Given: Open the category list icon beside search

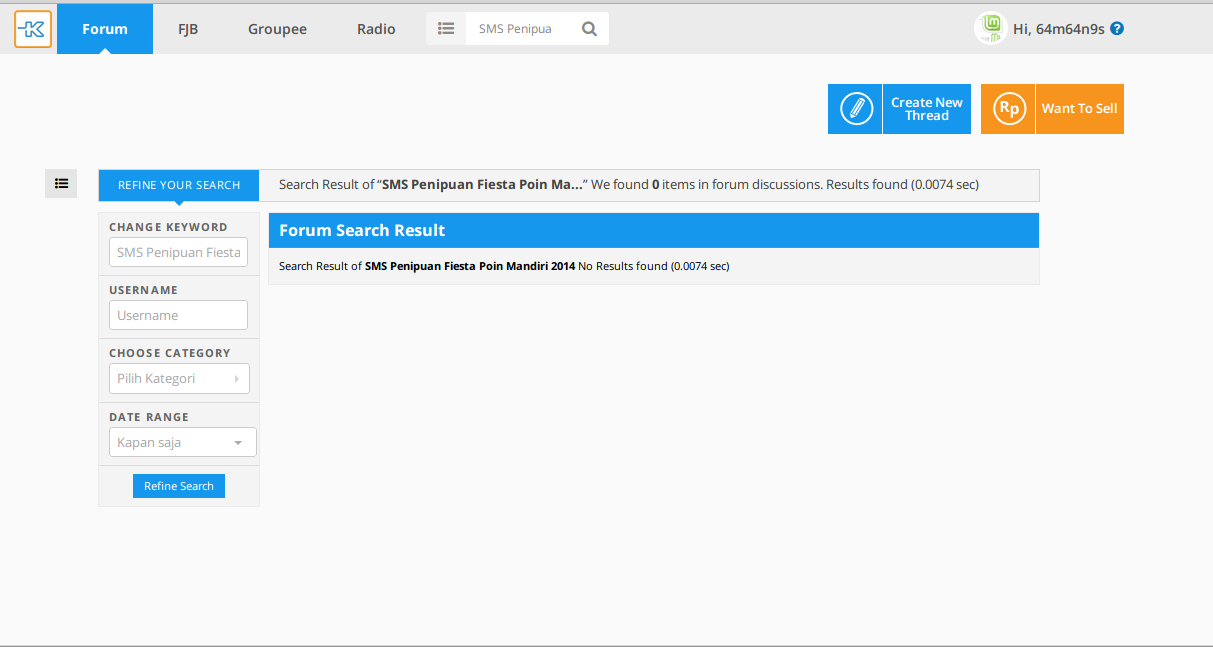Looking at the screenshot, I should coord(446,29).
